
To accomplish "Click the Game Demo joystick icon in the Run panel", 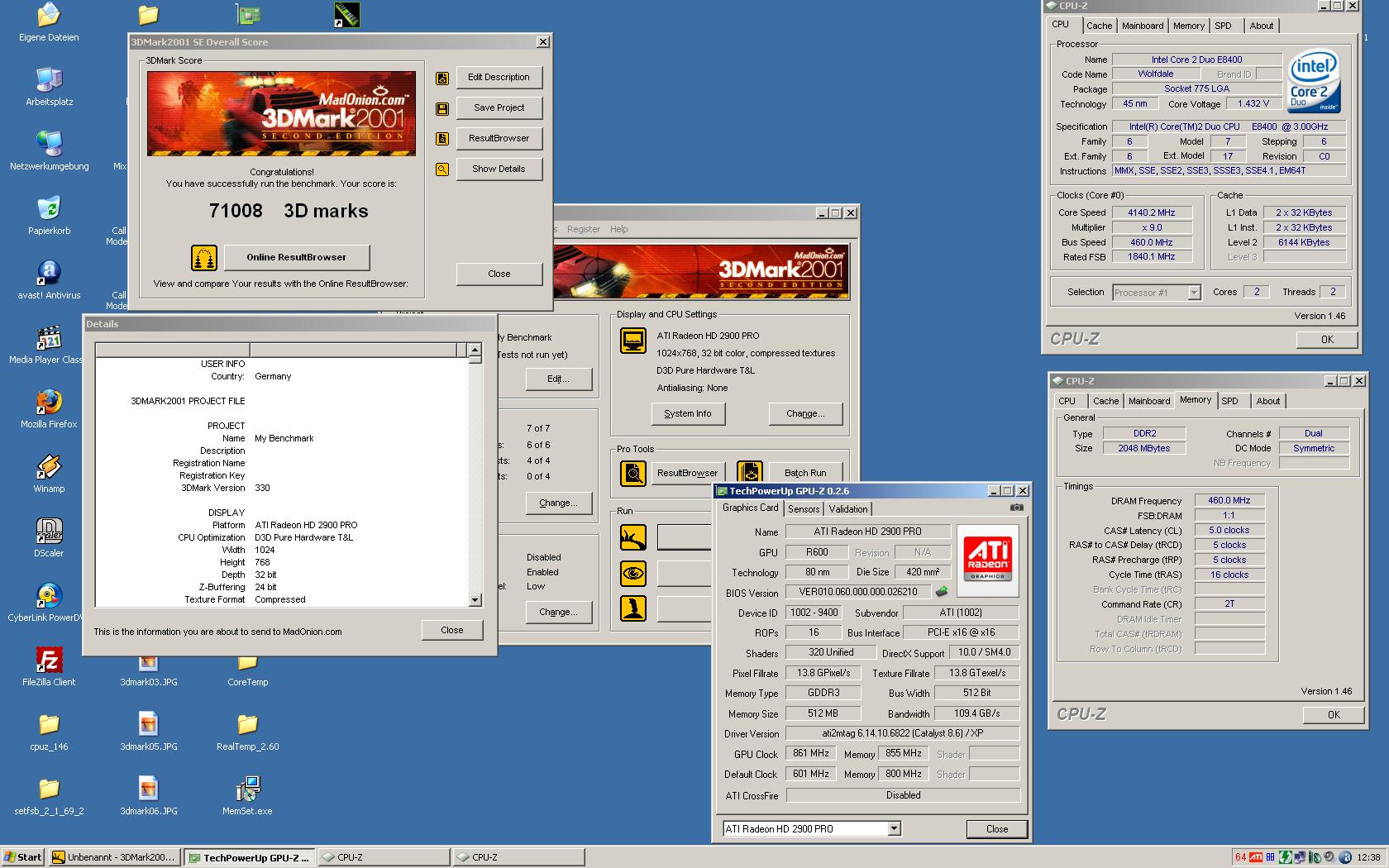I will [633, 608].
